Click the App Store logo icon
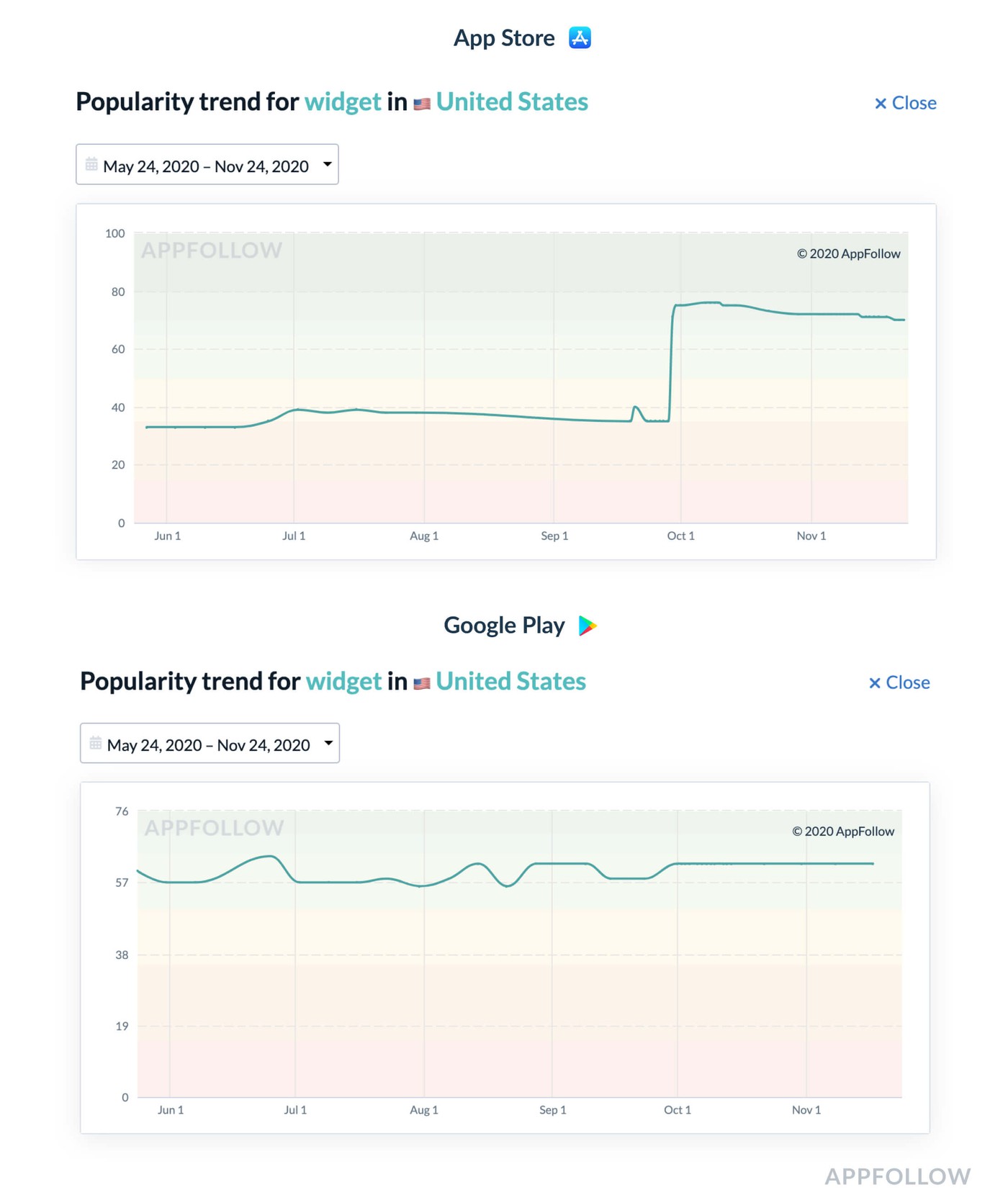The width and height of the screenshot is (1008, 1203). [x=580, y=37]
